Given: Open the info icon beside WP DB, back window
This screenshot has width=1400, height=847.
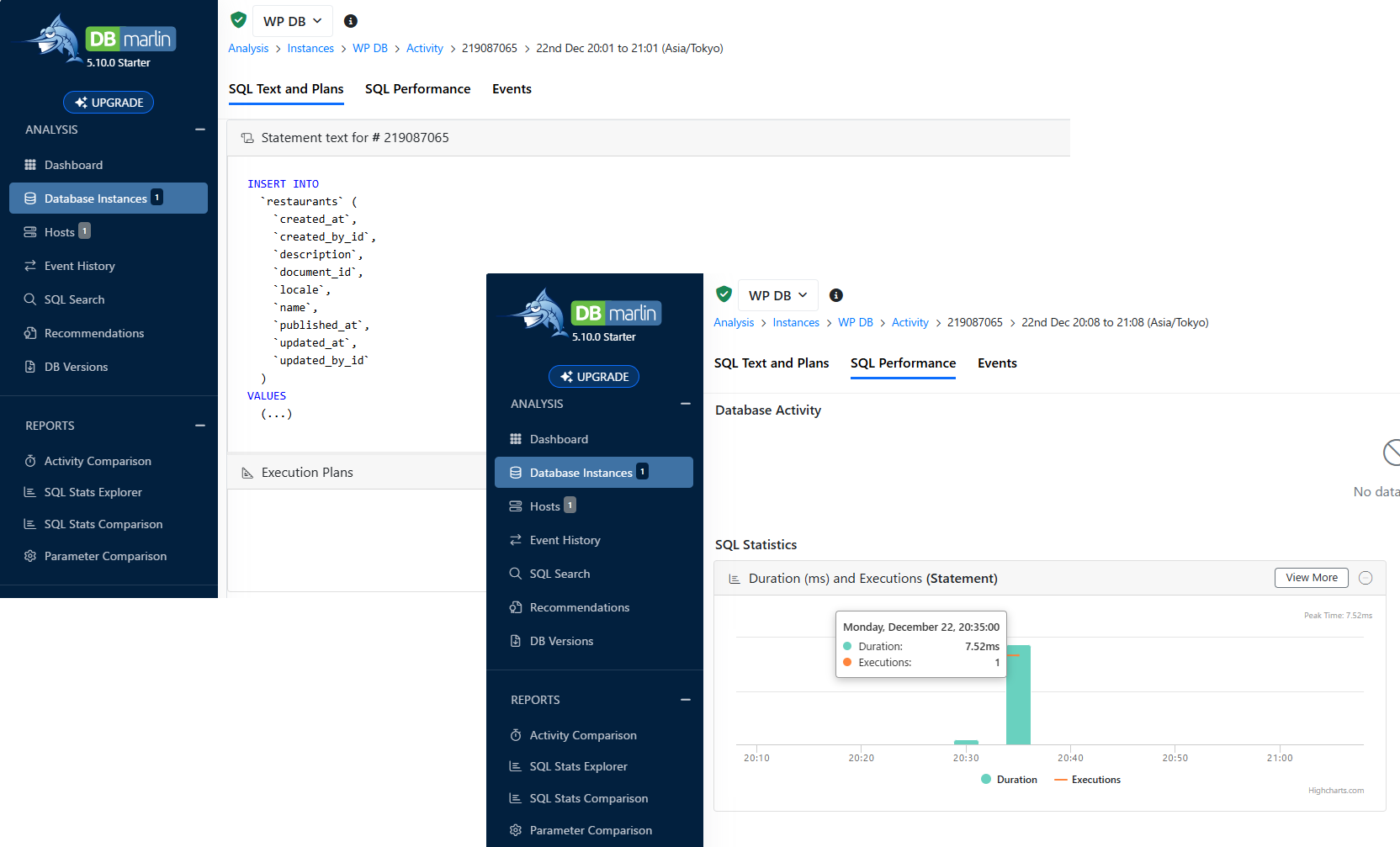Looking at the screenshot, I should click(351, 21).
